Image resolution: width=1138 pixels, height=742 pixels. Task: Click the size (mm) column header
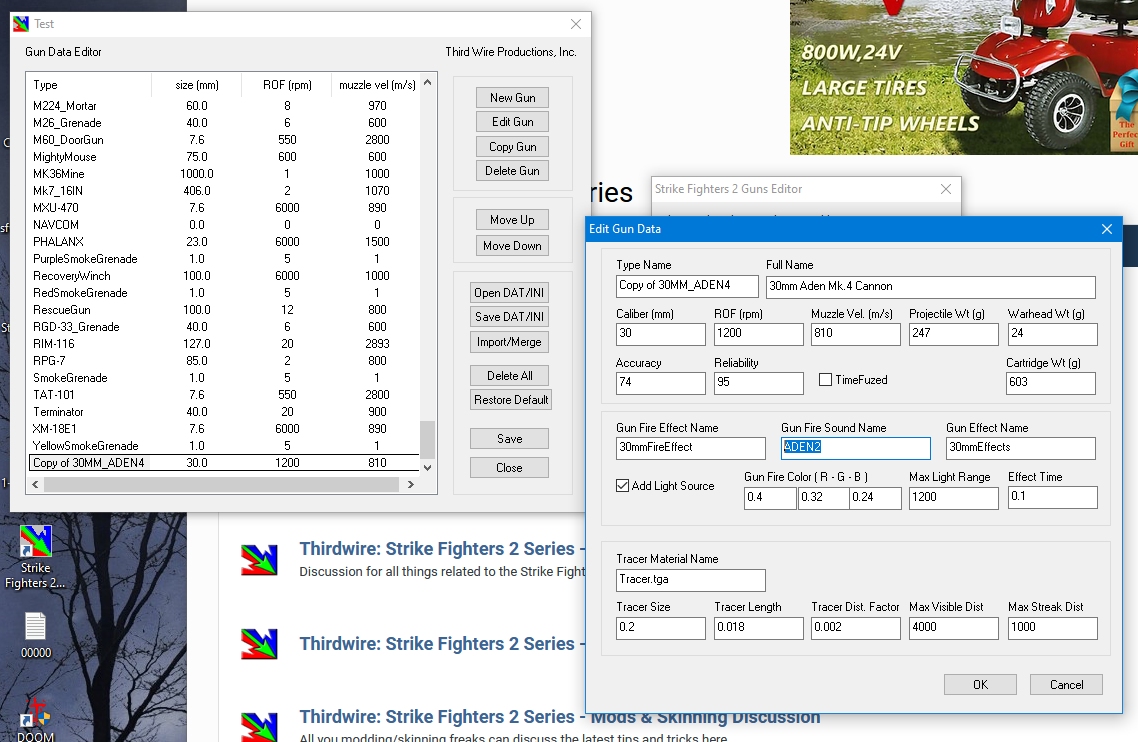coord(197,85)
